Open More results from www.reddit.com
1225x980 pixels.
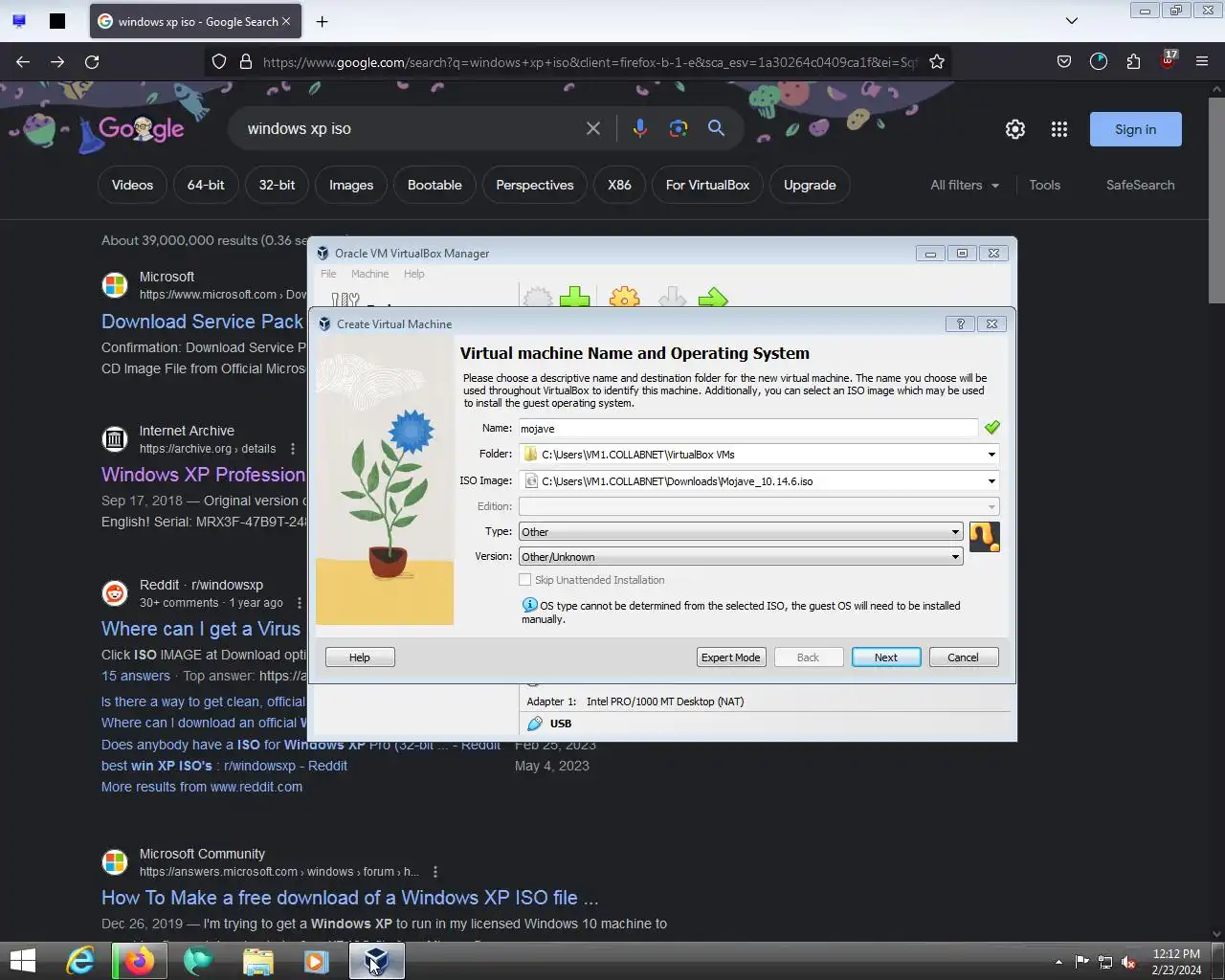pos(202,787)
